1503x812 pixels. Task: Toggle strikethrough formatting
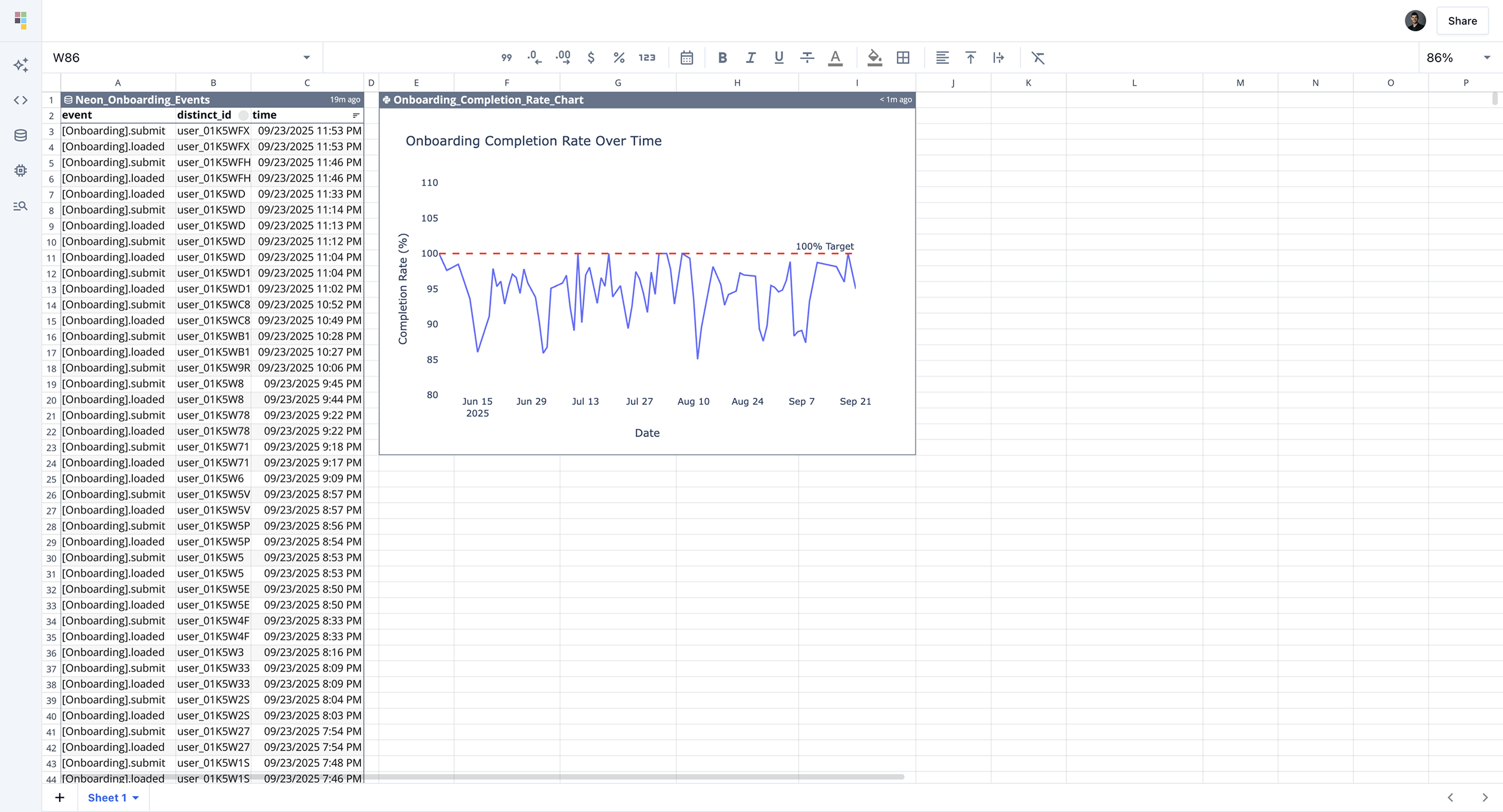pyautogui.click(x=807, y=57)
